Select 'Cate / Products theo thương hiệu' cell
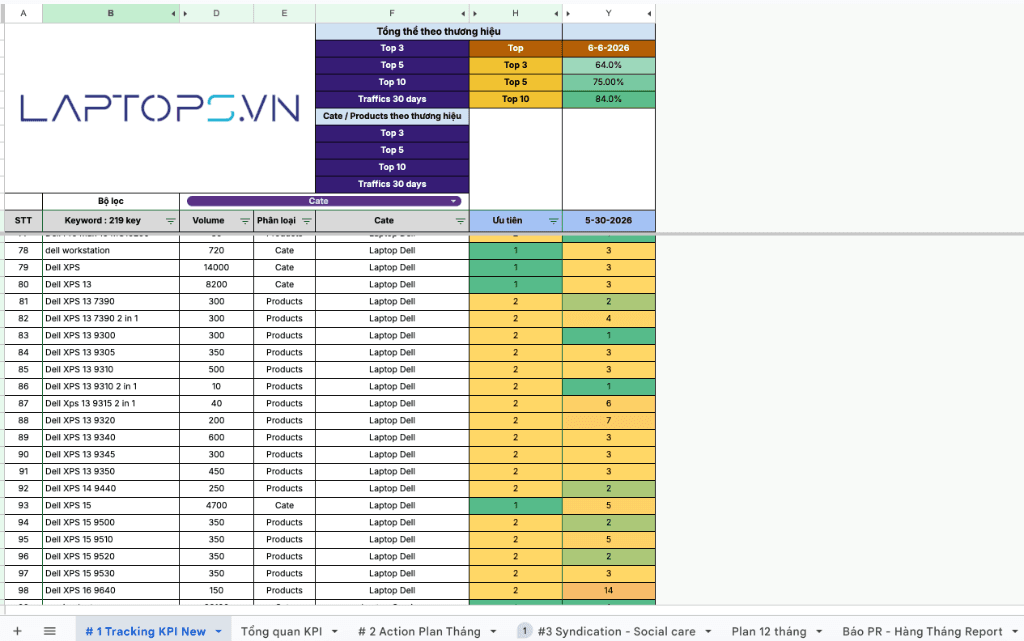The width and height of the screenshot is (1024, 641). (x=392, y=116)
